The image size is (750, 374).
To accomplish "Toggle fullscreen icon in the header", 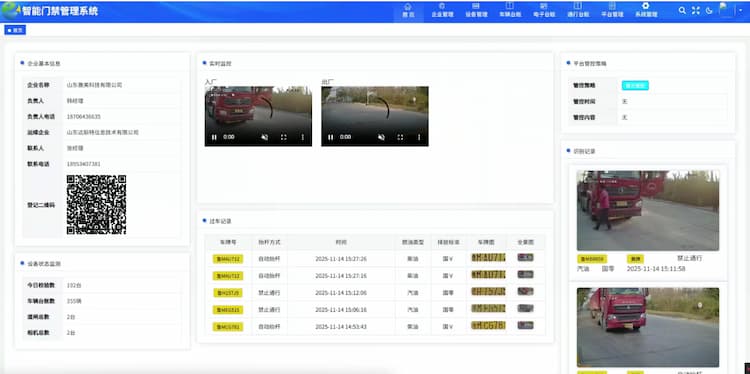I will [x=696, y=11].
